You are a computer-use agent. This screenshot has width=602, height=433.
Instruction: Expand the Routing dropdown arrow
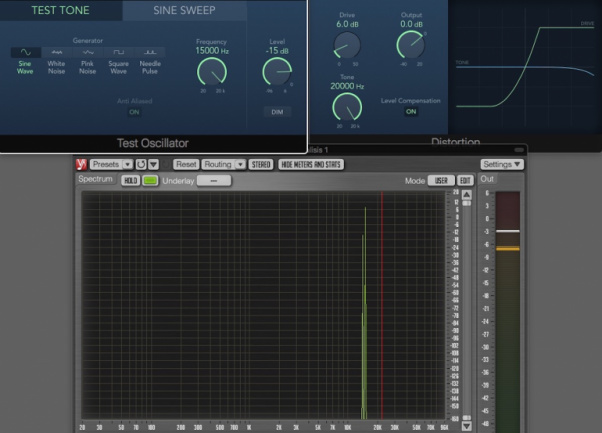[x=240, y=164]
